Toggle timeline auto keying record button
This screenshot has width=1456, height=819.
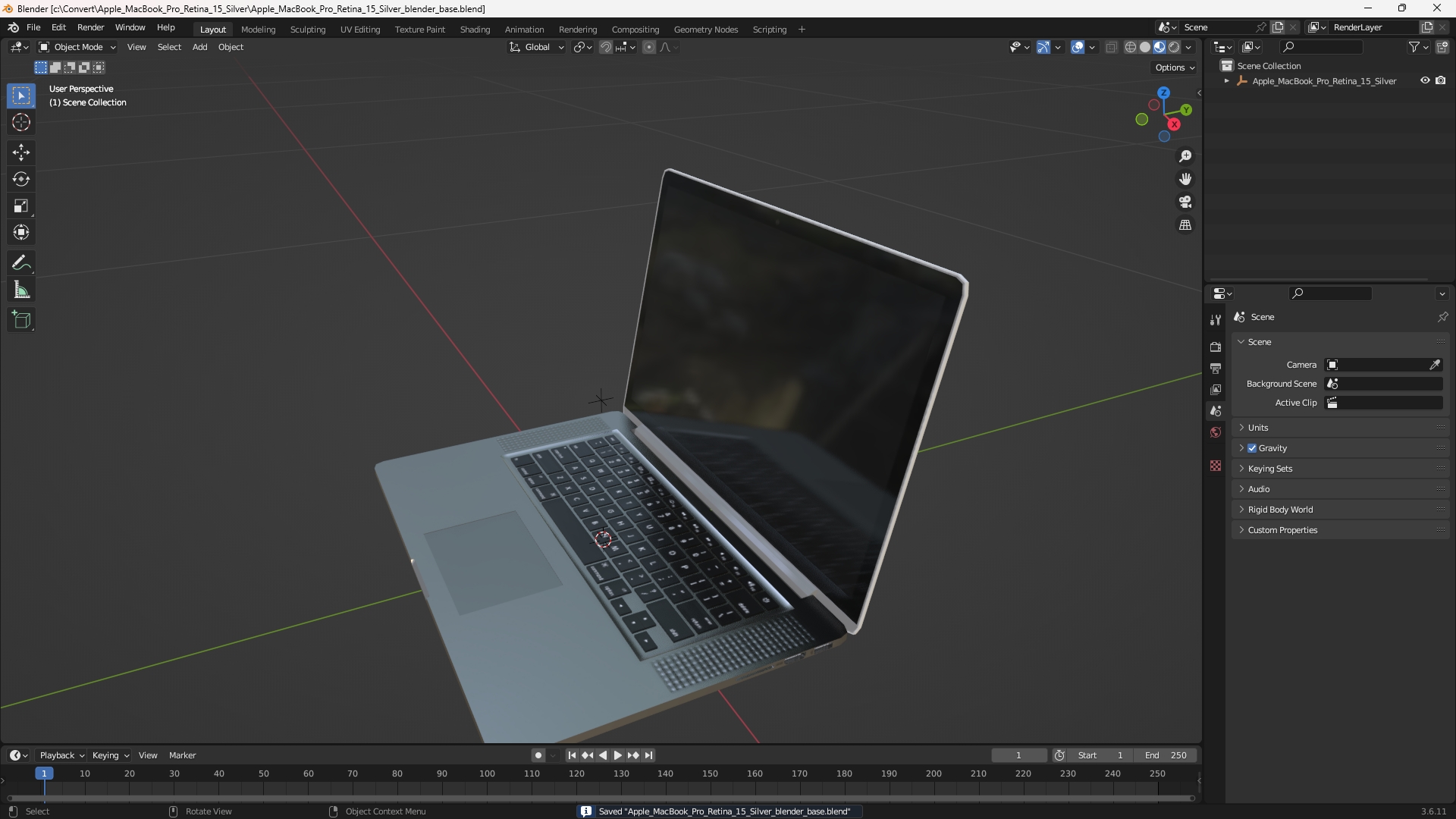click(538, 755)
